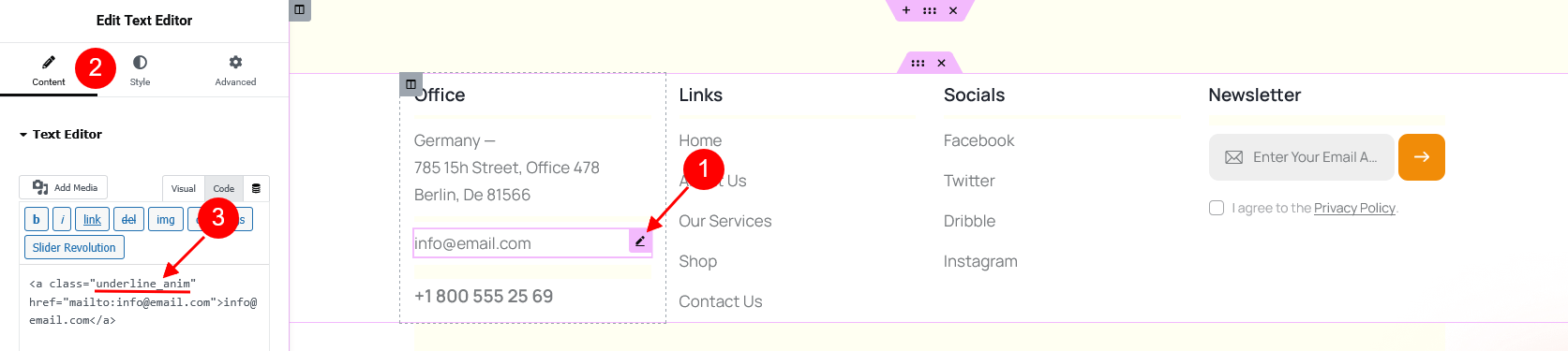The height and width of the screenshot is (351, 1568).
Task: Insert image with img button
Action: click(x=166, y=219)
